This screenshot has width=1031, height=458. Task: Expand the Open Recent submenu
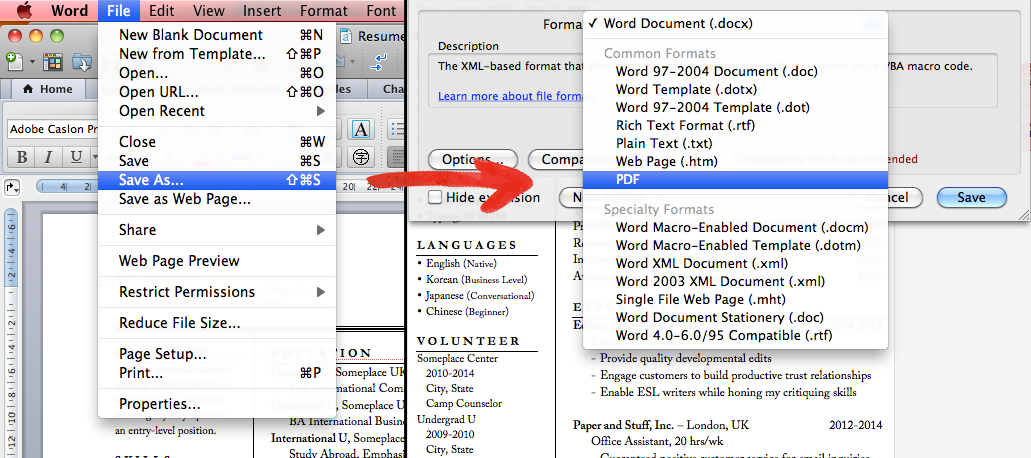click(217, 111)
